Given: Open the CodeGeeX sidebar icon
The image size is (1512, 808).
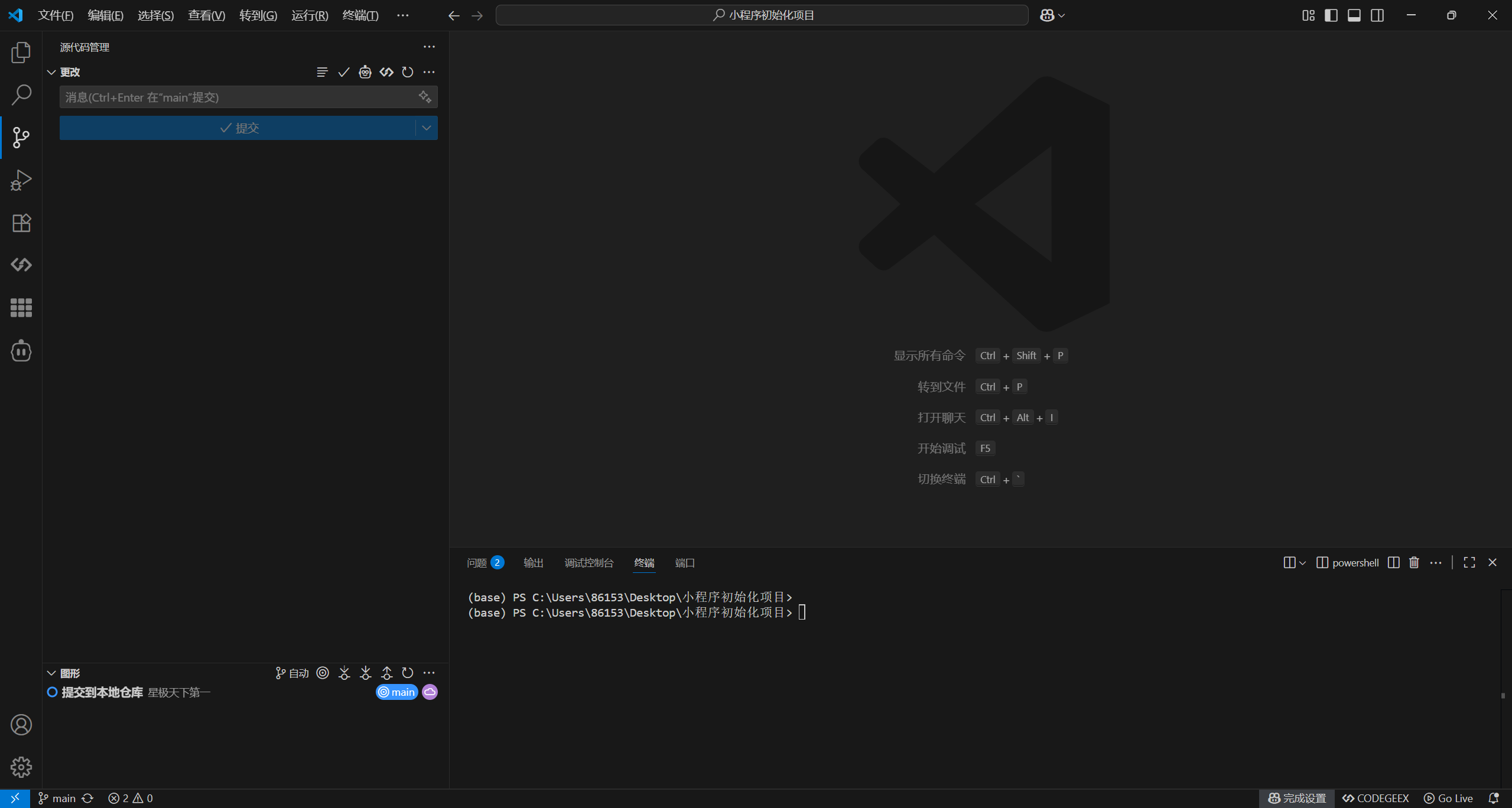Looking at the screenshot, I should [21, 265].
